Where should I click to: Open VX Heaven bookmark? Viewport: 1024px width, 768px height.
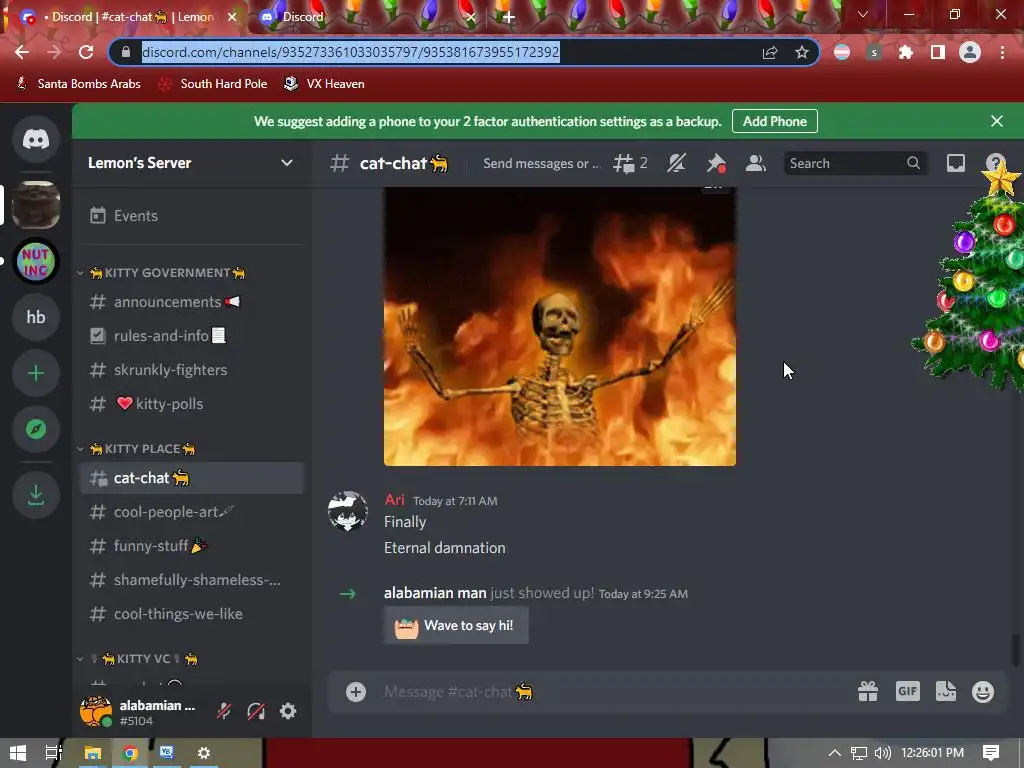pos(325,84)
